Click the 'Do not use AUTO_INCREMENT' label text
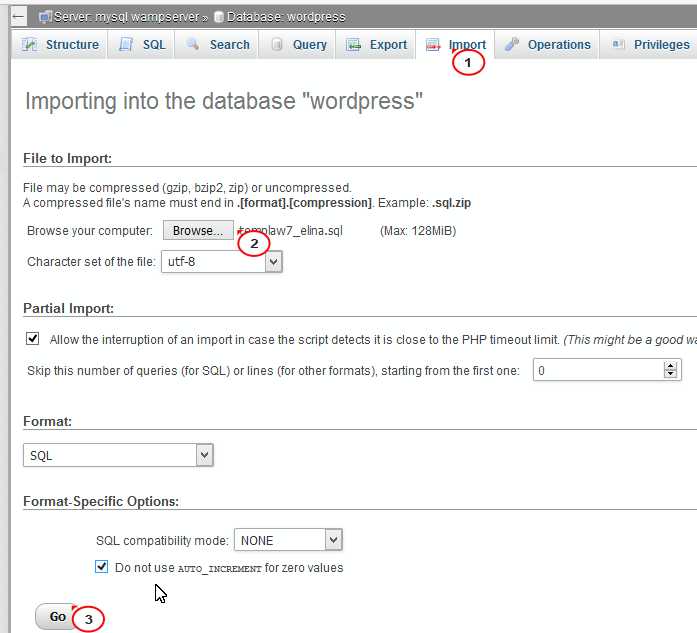The height and width of the screenshot is (633, 697). coord(229,568)
